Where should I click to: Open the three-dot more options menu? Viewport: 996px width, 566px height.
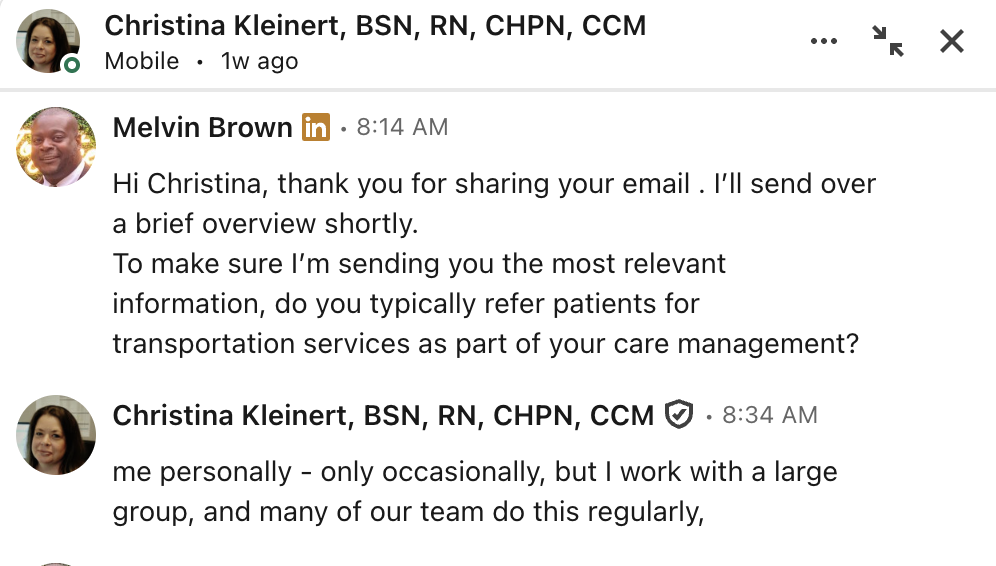tap(823, 41)
